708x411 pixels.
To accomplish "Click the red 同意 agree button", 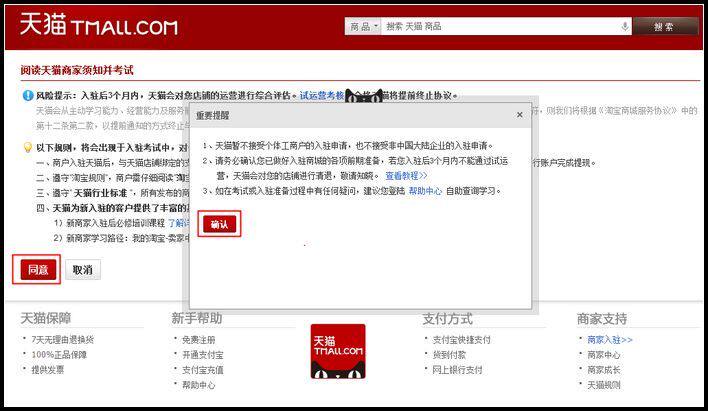I will point(37,270).
